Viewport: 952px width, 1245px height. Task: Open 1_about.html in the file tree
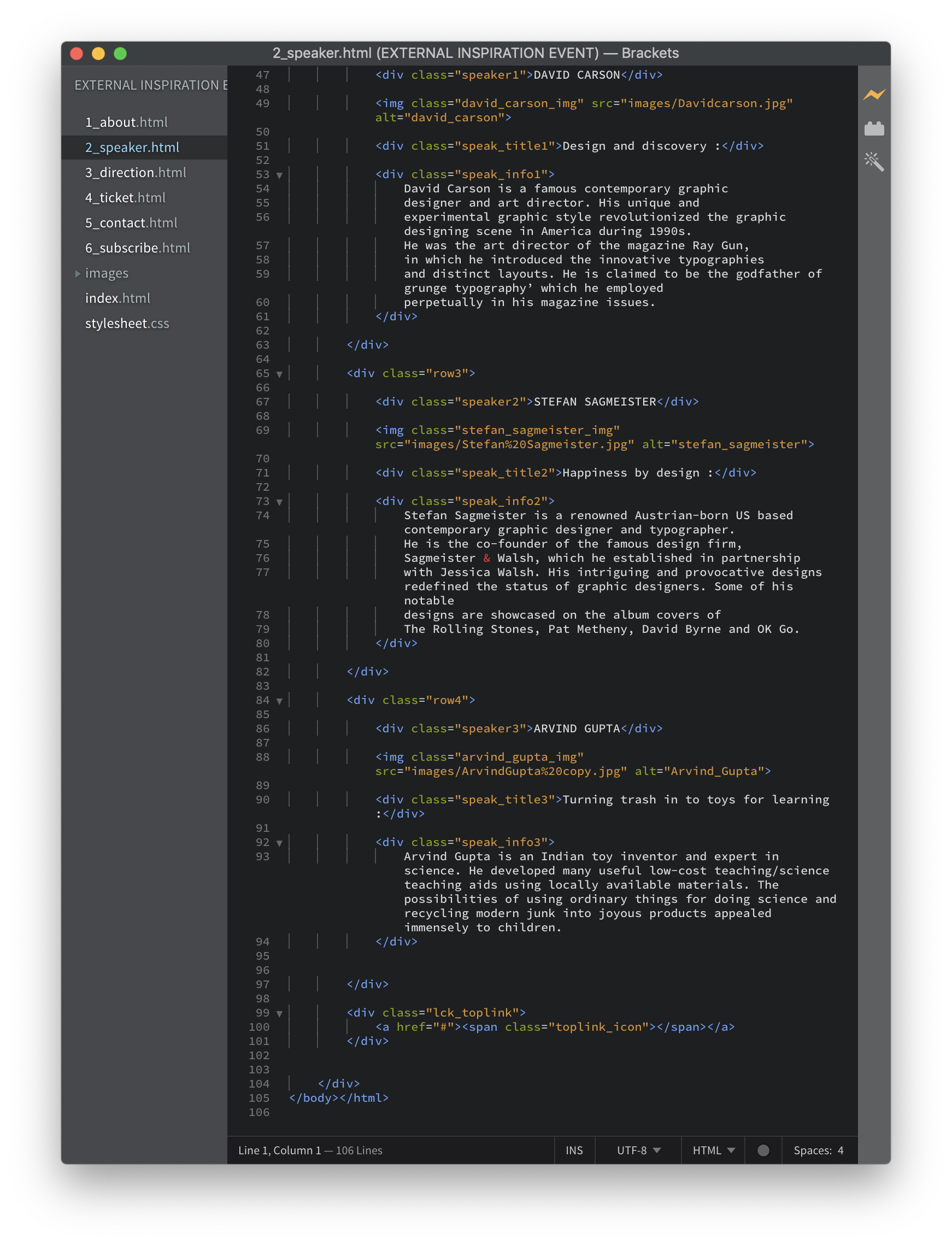coord(126,122)
